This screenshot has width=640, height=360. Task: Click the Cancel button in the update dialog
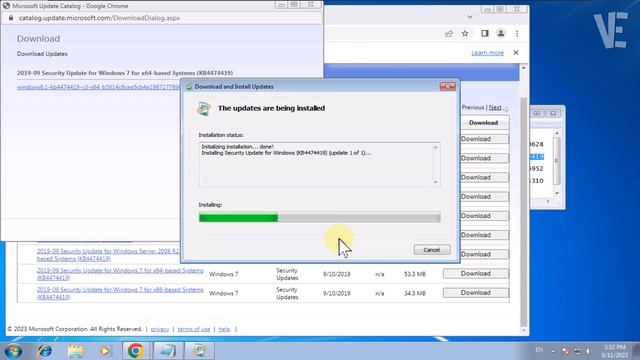point(432,250)
